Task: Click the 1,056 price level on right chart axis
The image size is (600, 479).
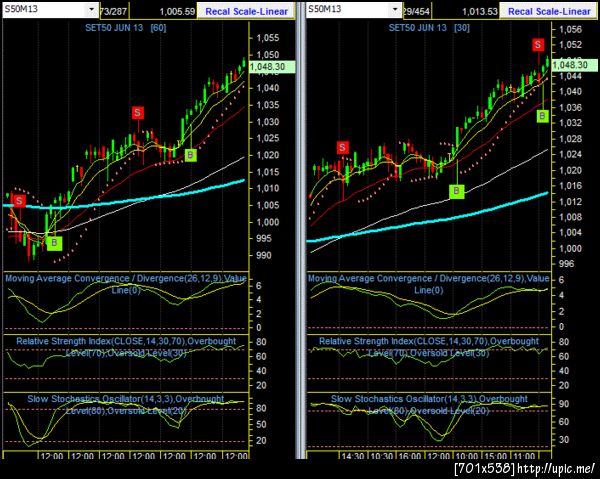Action: (x=570, y=29)
